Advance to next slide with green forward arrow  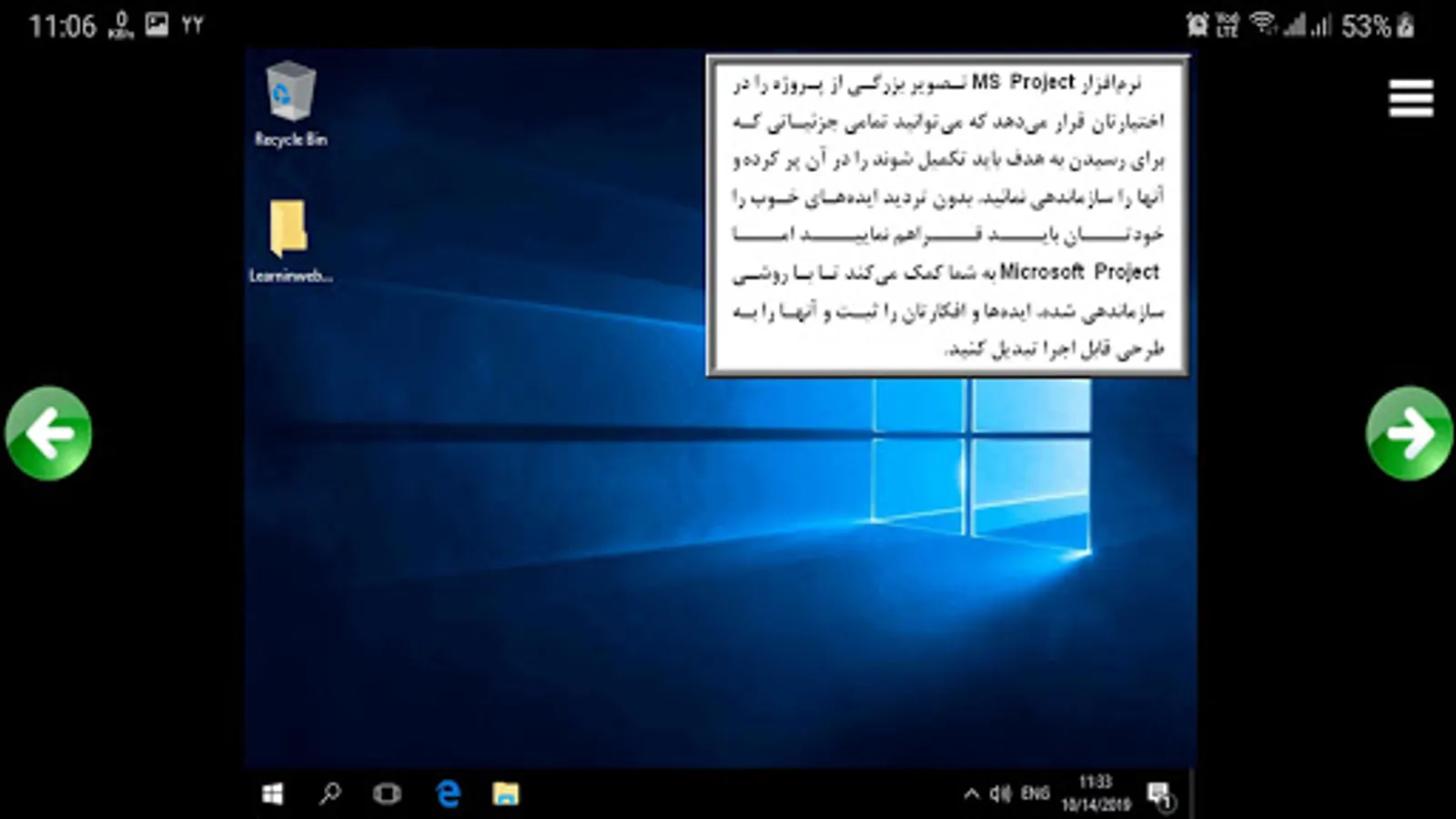click(x=1409, y=433)
